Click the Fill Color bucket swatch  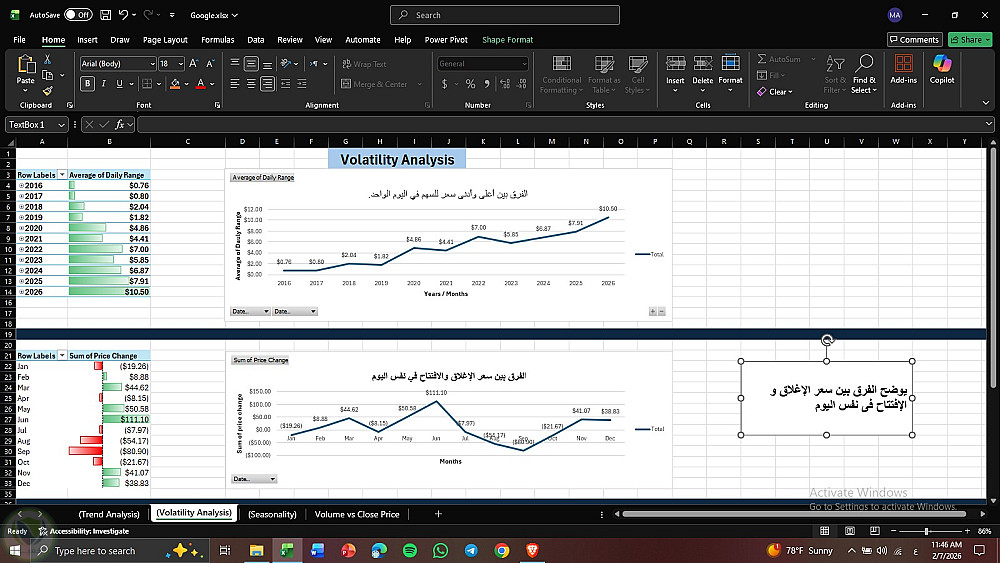pos(175,84)
